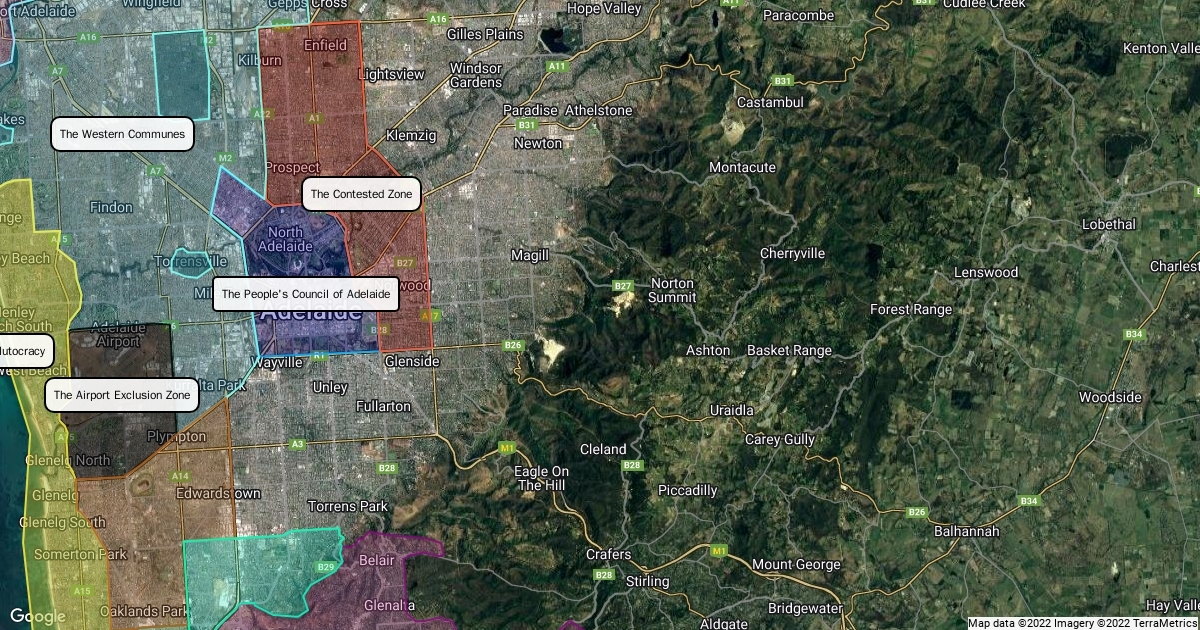This screenshot has width=1200, height=630.
Task: Click the A11 route shield near Paradise
Action: click(556, 66)
